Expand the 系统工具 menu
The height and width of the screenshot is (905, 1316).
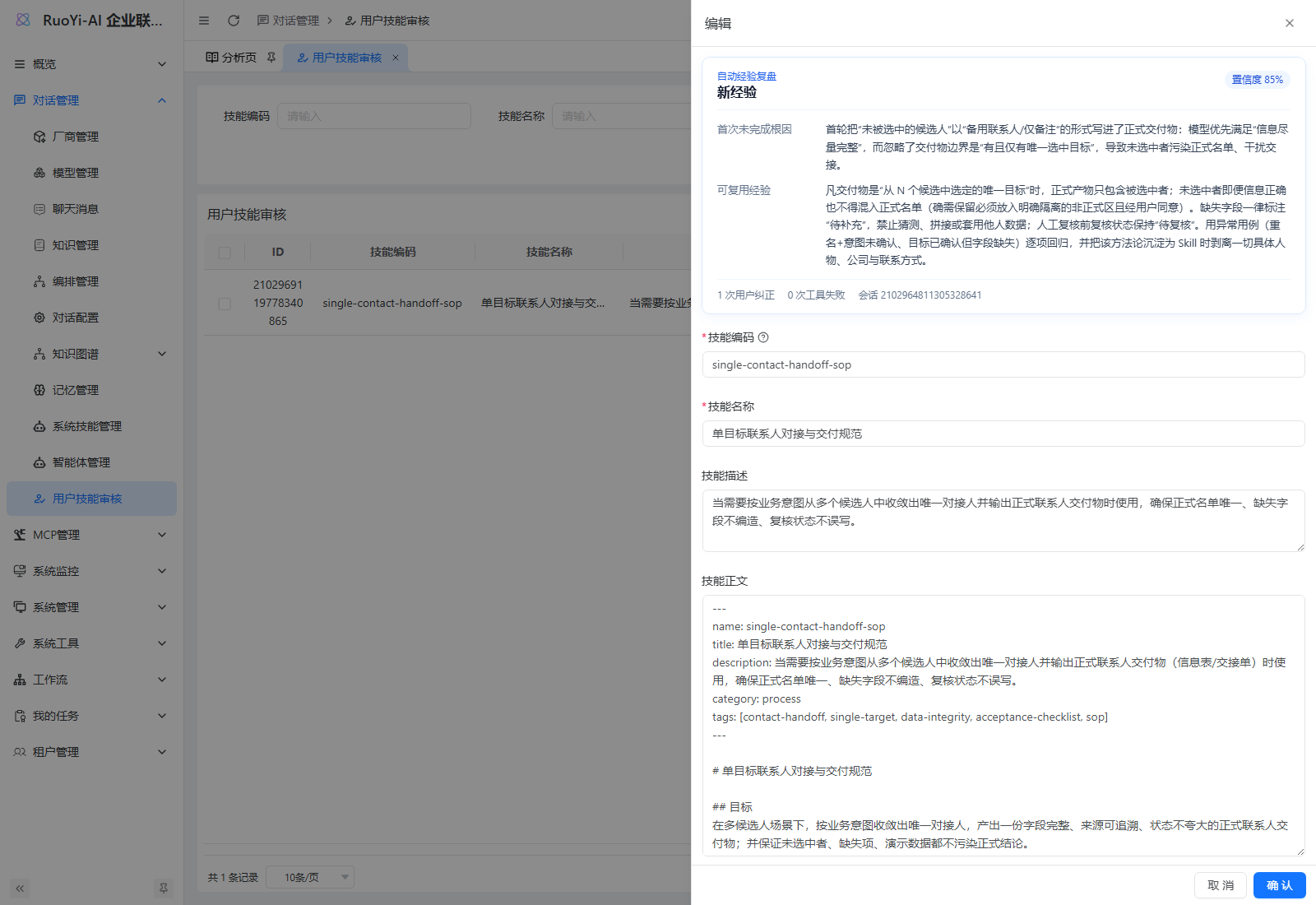(91, 643)
